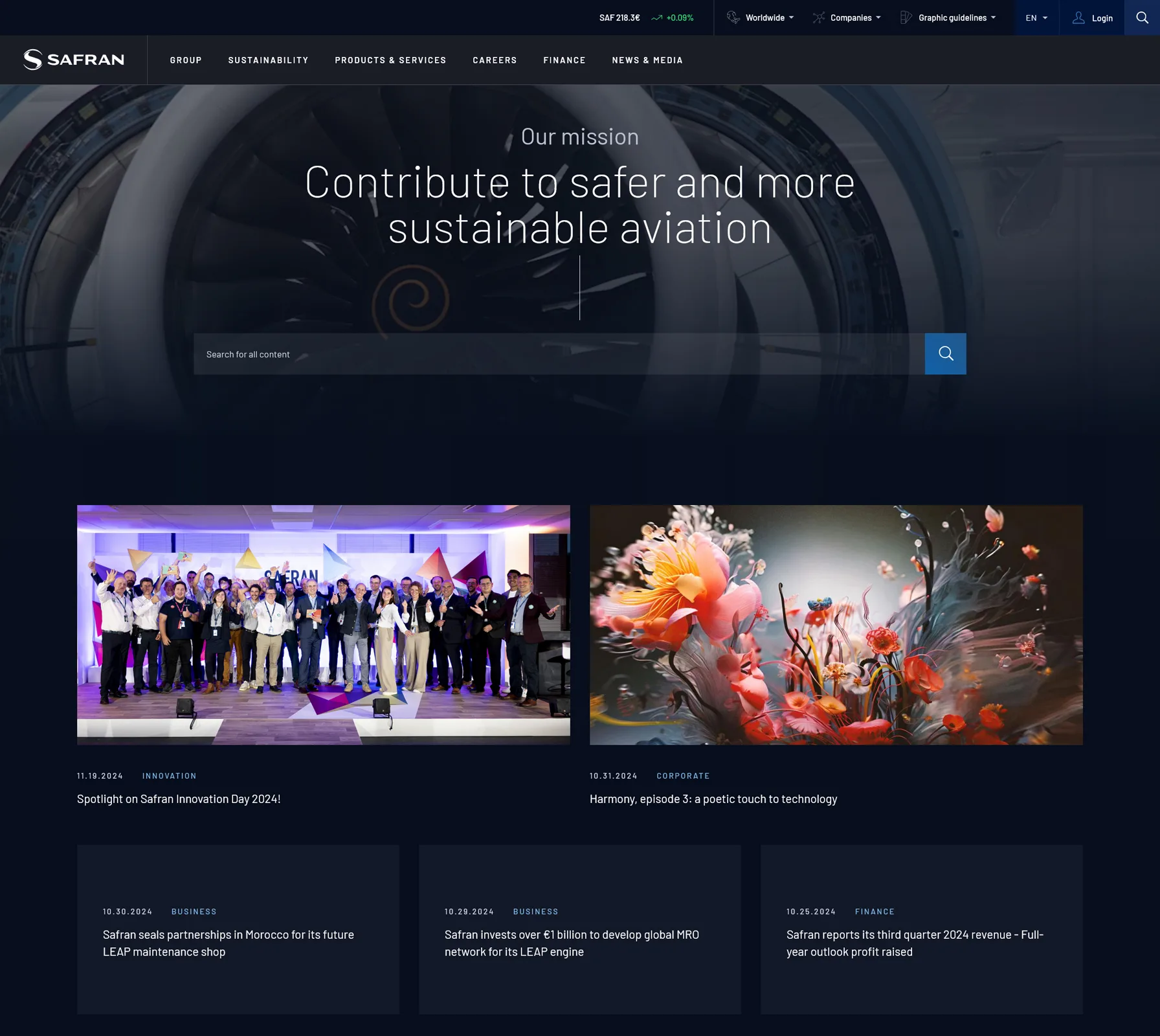Open the third quarter 2024 revenue article
This screenshot has height=1036, width=1160.
[915, 943]
